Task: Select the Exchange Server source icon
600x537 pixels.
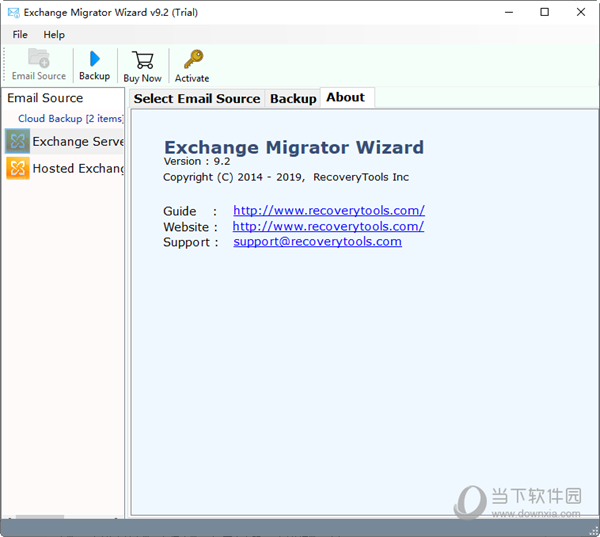Action: click(x=18, y=141)
